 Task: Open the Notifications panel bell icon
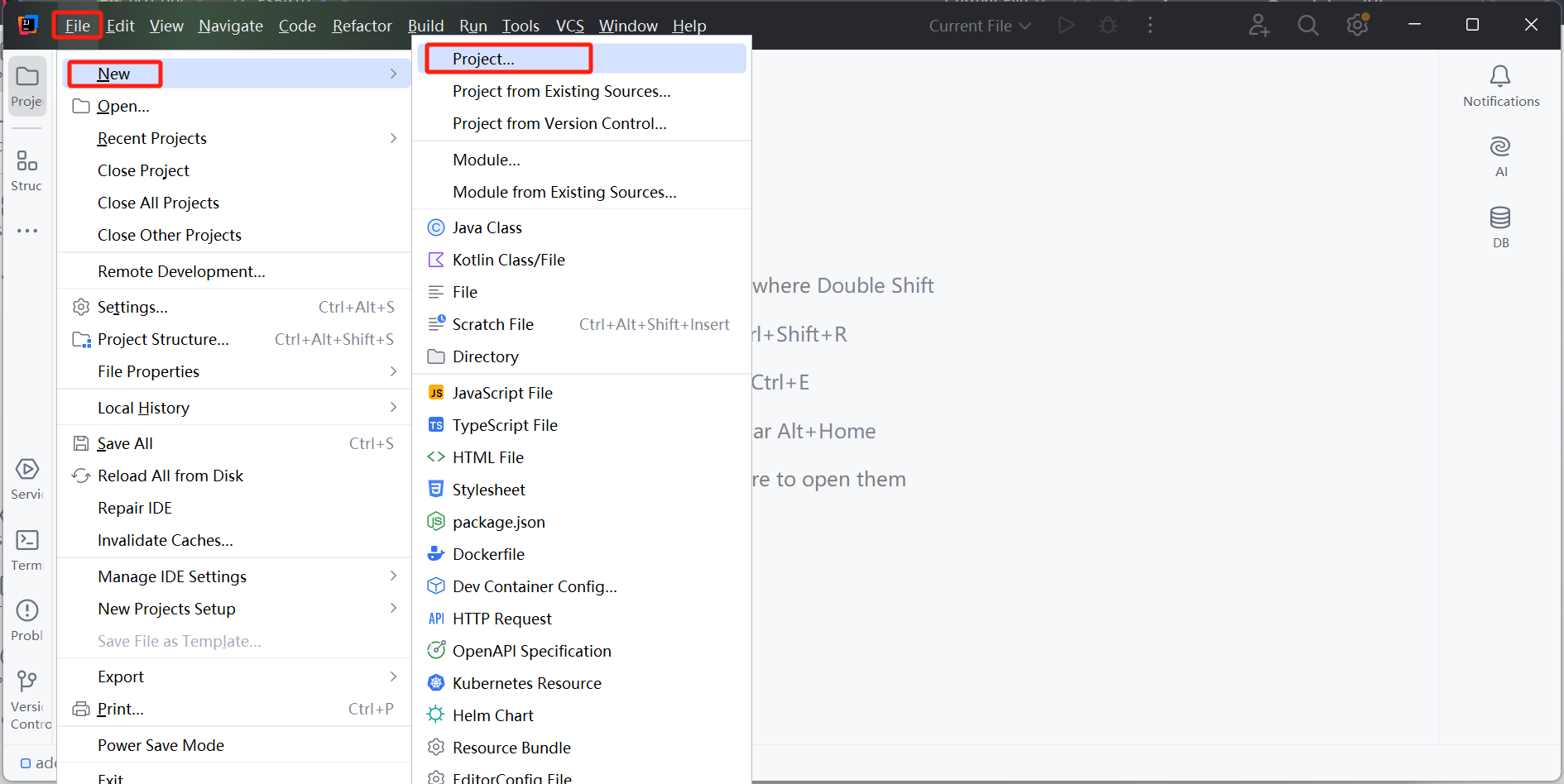pos(1499,77)
